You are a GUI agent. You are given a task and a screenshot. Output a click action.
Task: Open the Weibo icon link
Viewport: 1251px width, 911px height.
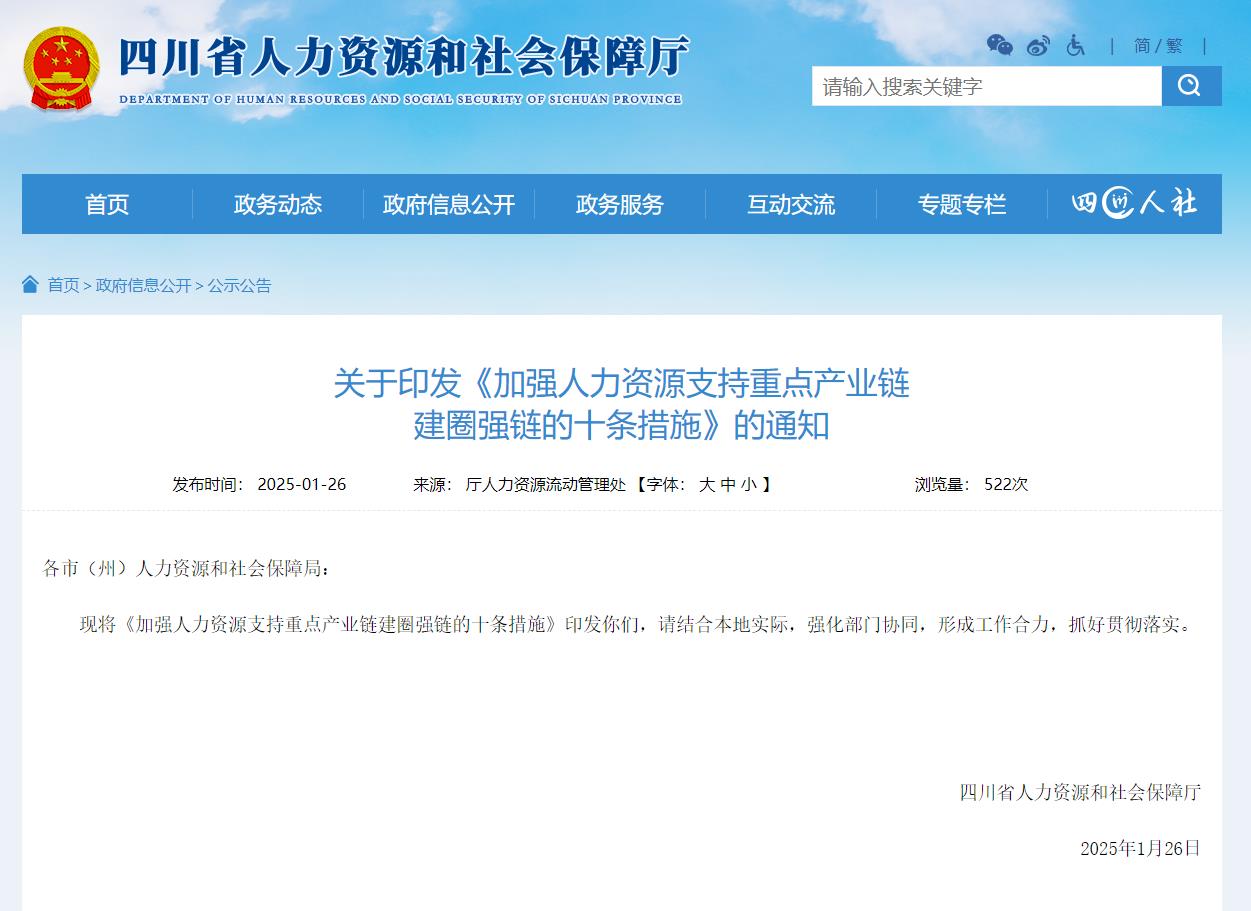pos(1038,45)
